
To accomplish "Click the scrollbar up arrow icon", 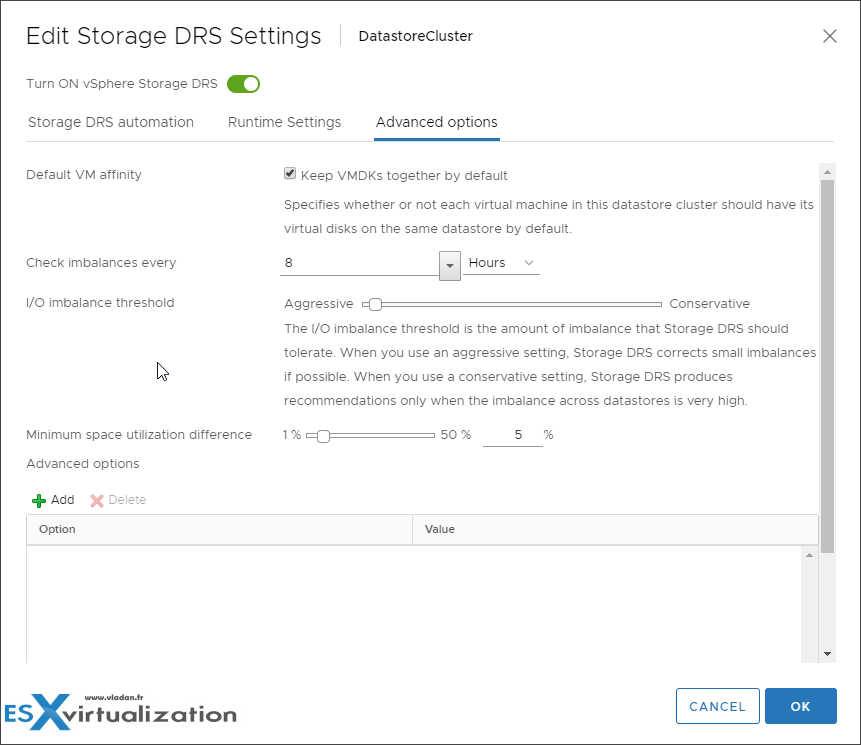I will 827,171.
